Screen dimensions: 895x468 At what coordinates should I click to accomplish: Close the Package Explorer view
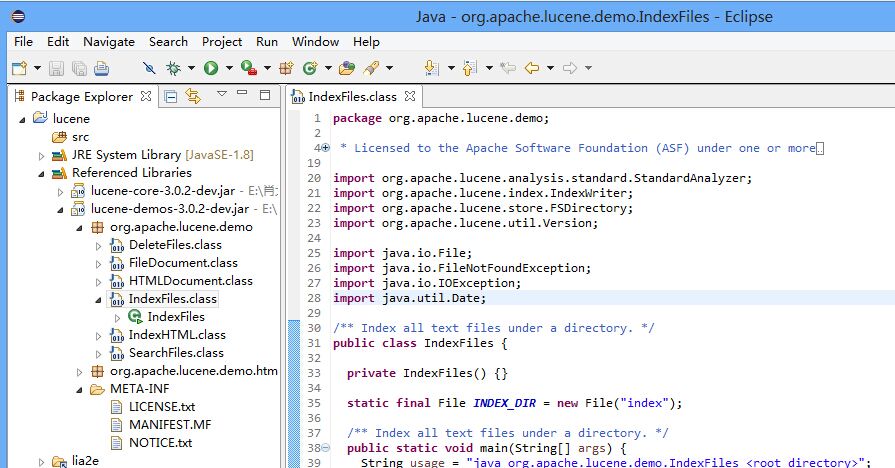point(146,96)
